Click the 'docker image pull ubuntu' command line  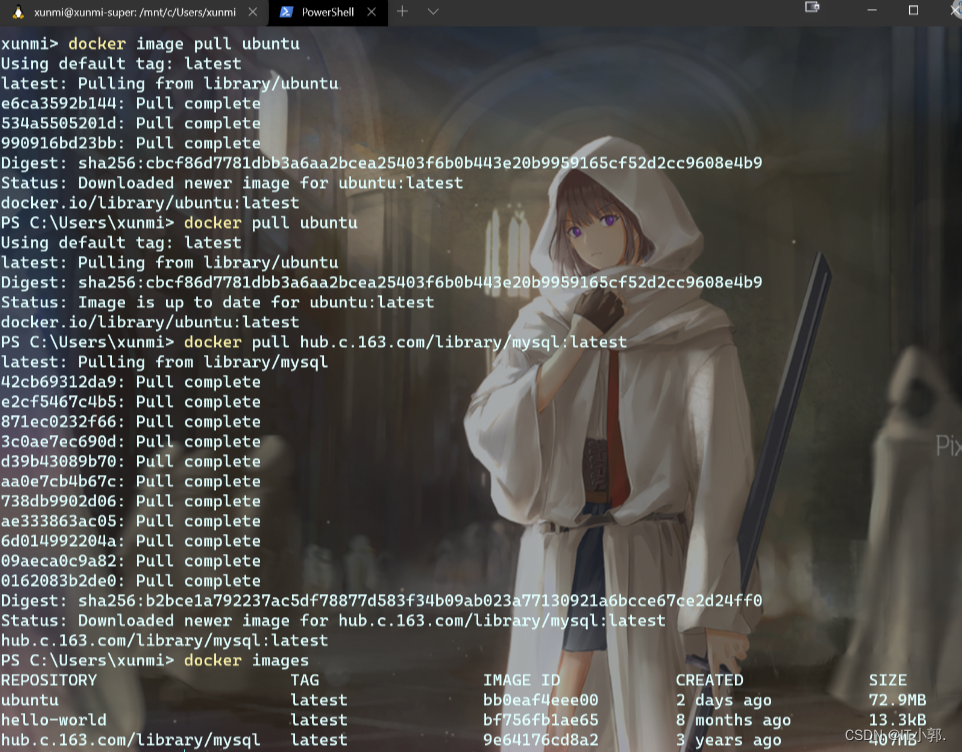coord(150,44)
